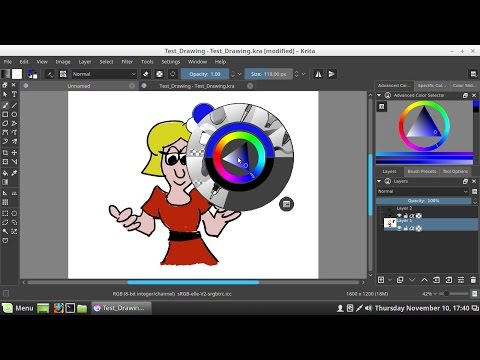Hide Layer 1 with its eye icon
Image resolution: width=480 pixels, height=360 pixels.
(399, 228)
